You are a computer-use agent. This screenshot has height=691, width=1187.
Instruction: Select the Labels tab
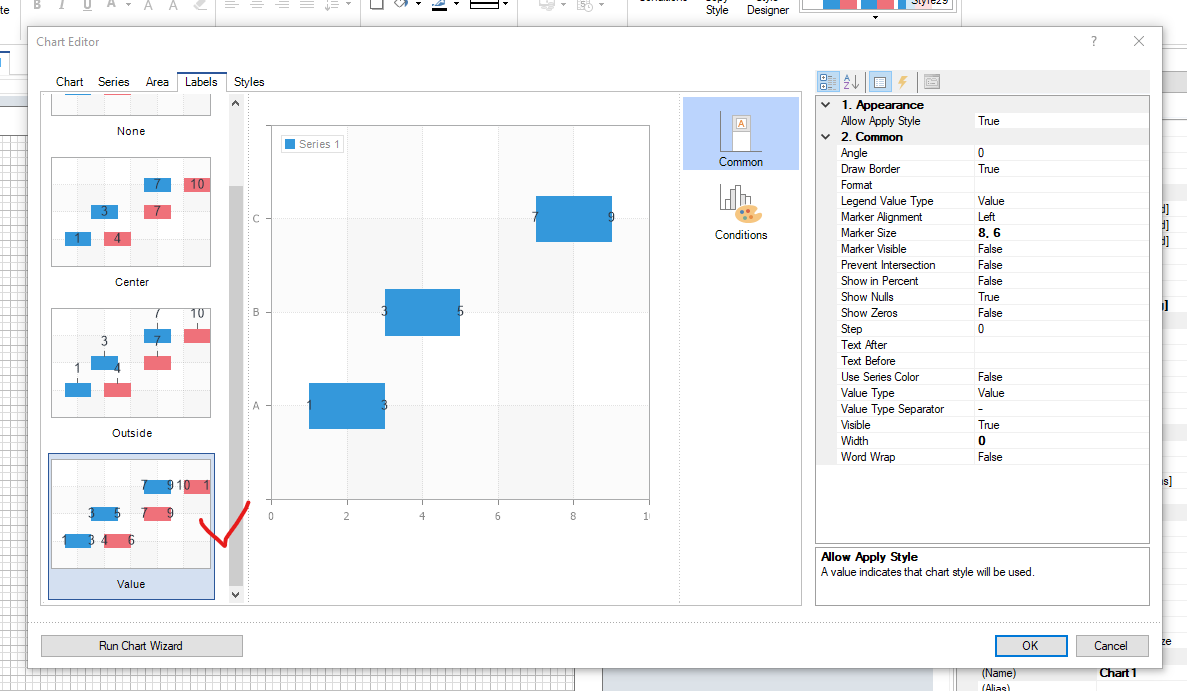click(x=201, y=82)
